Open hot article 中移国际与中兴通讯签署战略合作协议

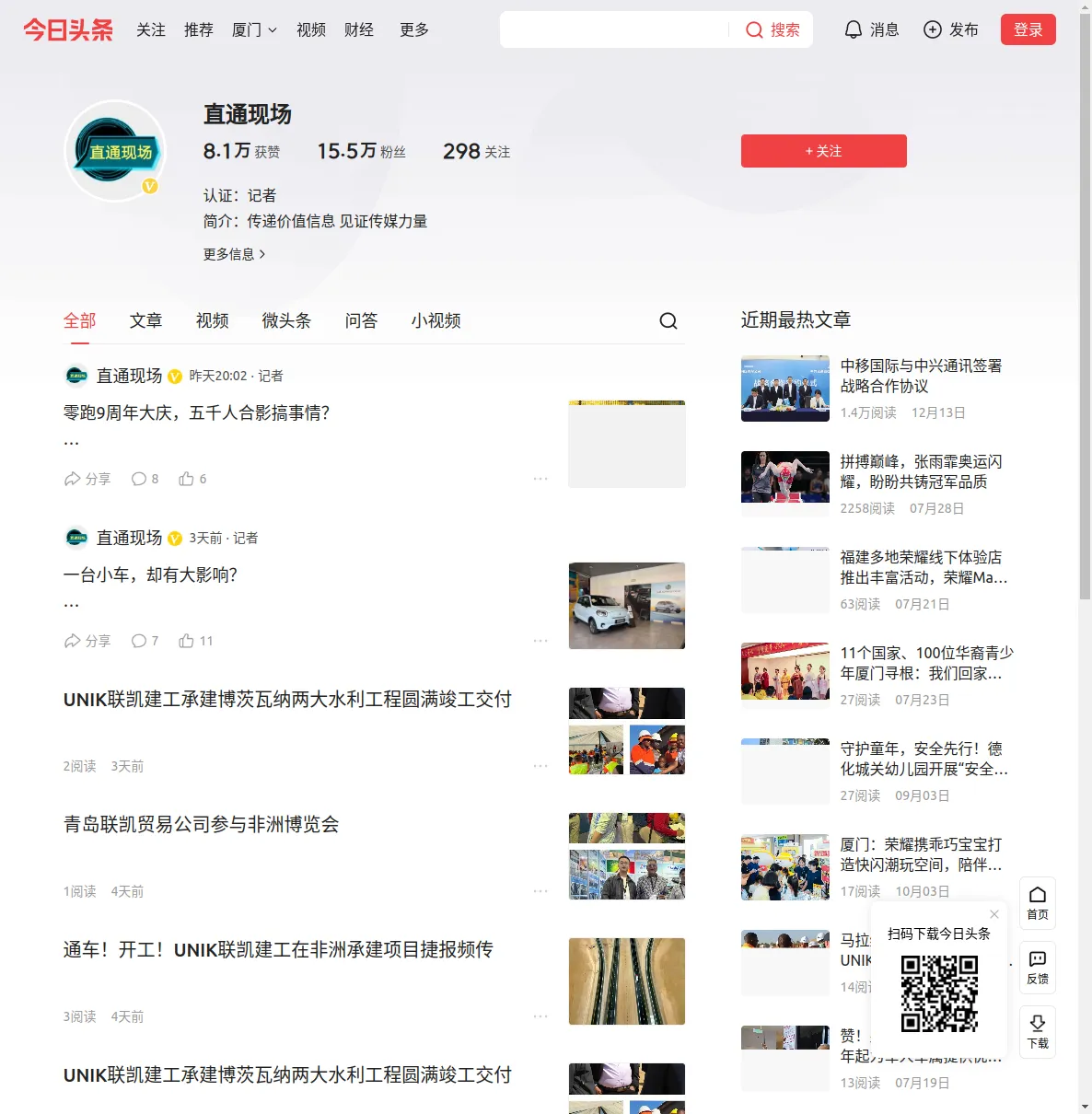[922, 376]
